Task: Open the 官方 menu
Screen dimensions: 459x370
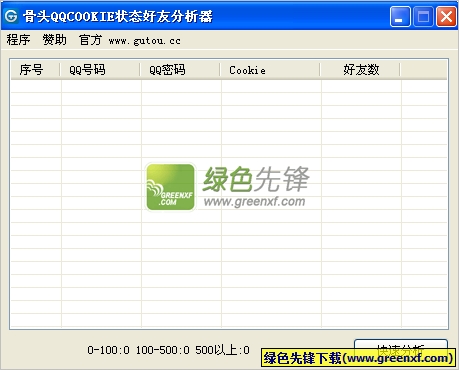Action: coord(91,40)
